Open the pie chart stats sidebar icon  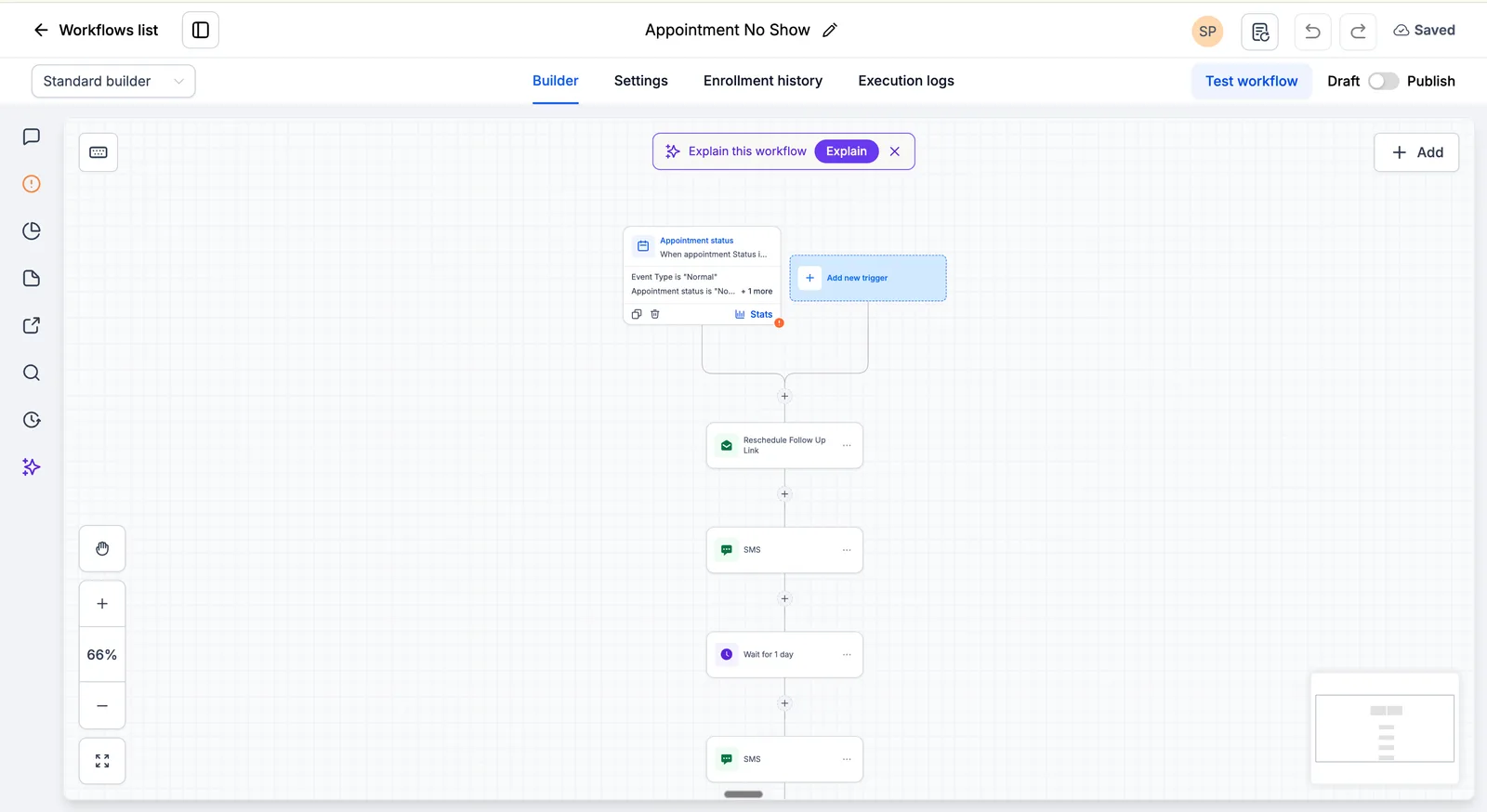[x=32, y=230]
